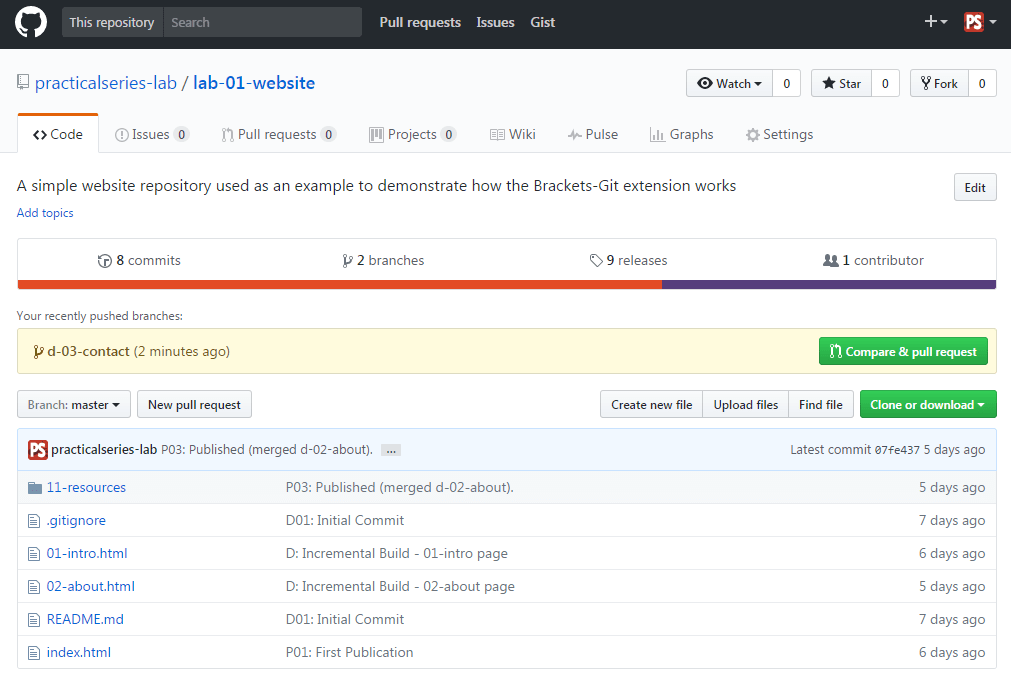This screenshot has width=1011, height=674.
Task: Click Compare & pull request button
Action: click(903, 352)
